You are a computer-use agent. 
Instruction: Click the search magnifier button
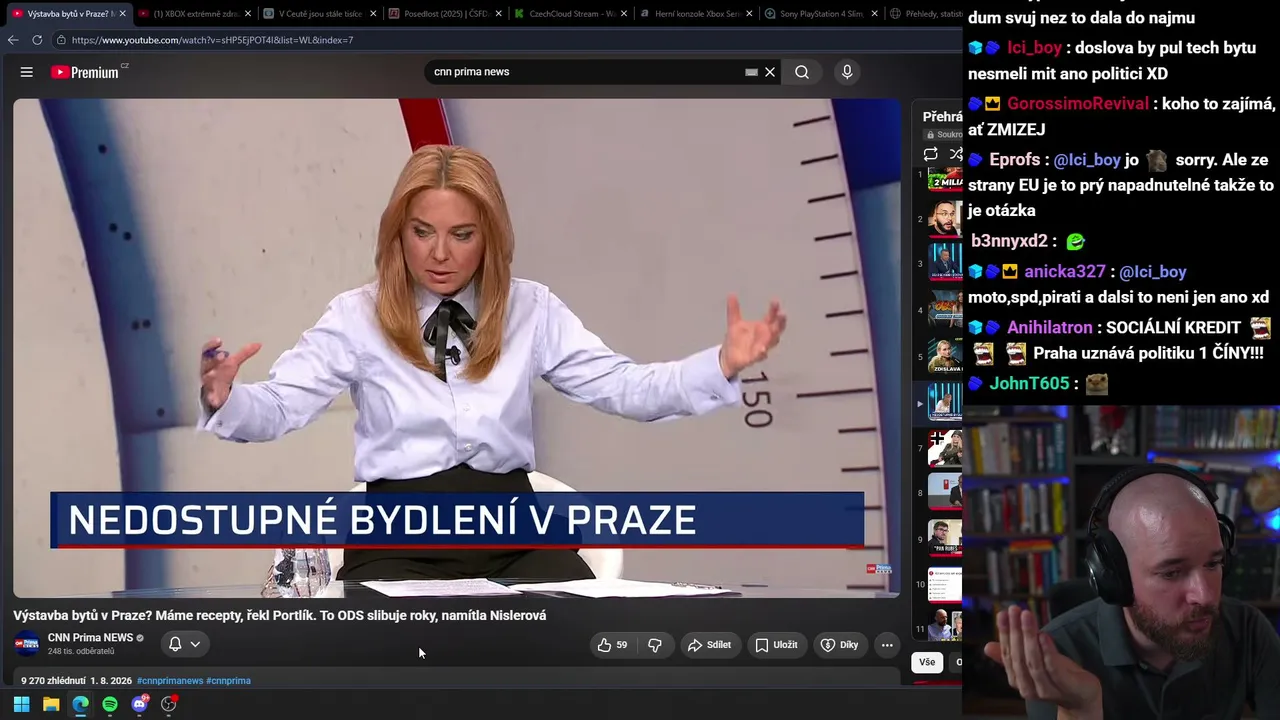tap(802, 72)
